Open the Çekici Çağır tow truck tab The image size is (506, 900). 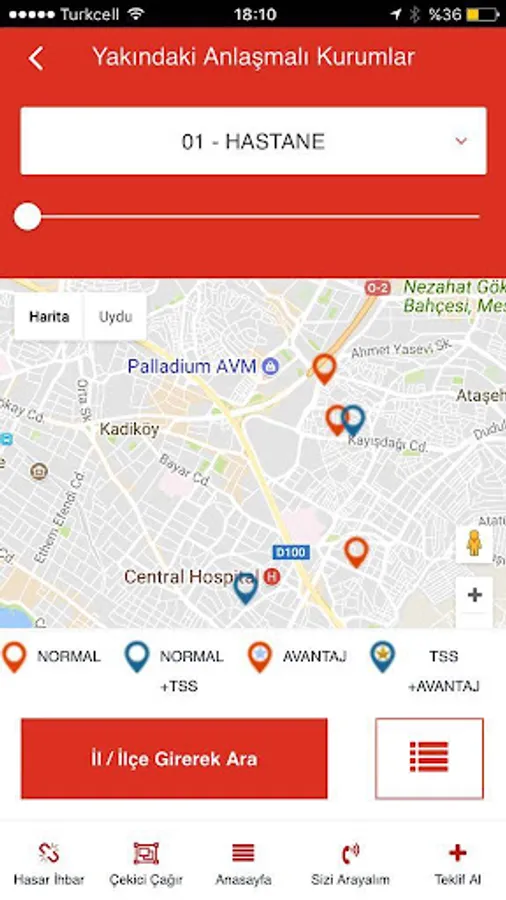[146, 864]
